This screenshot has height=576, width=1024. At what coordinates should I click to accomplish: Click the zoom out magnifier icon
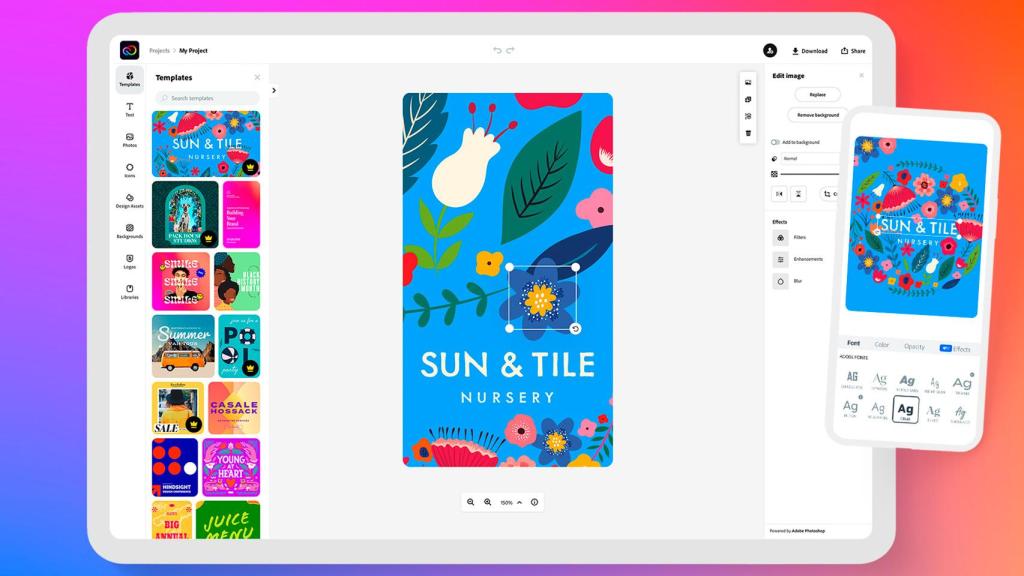click(472, 502)
